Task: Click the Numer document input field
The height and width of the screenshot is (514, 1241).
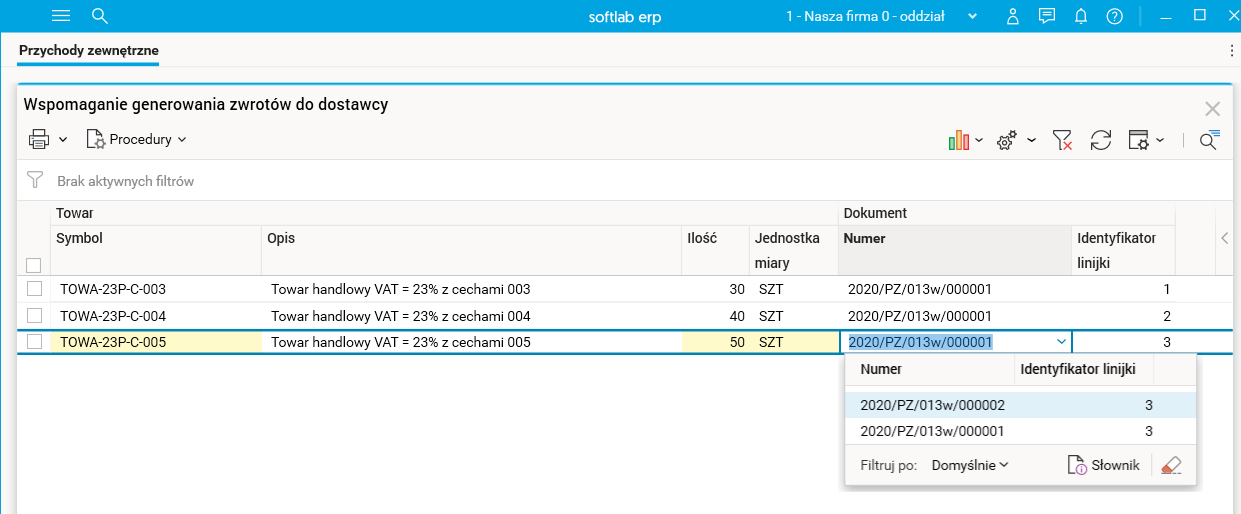Action: 945,342
